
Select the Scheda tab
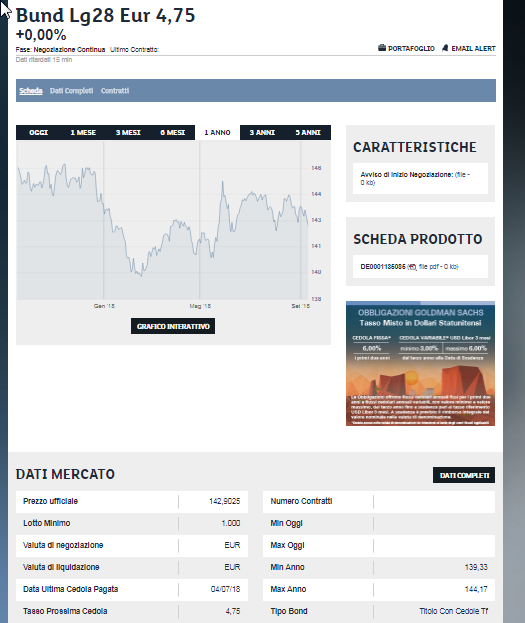[x=31, y=91]
